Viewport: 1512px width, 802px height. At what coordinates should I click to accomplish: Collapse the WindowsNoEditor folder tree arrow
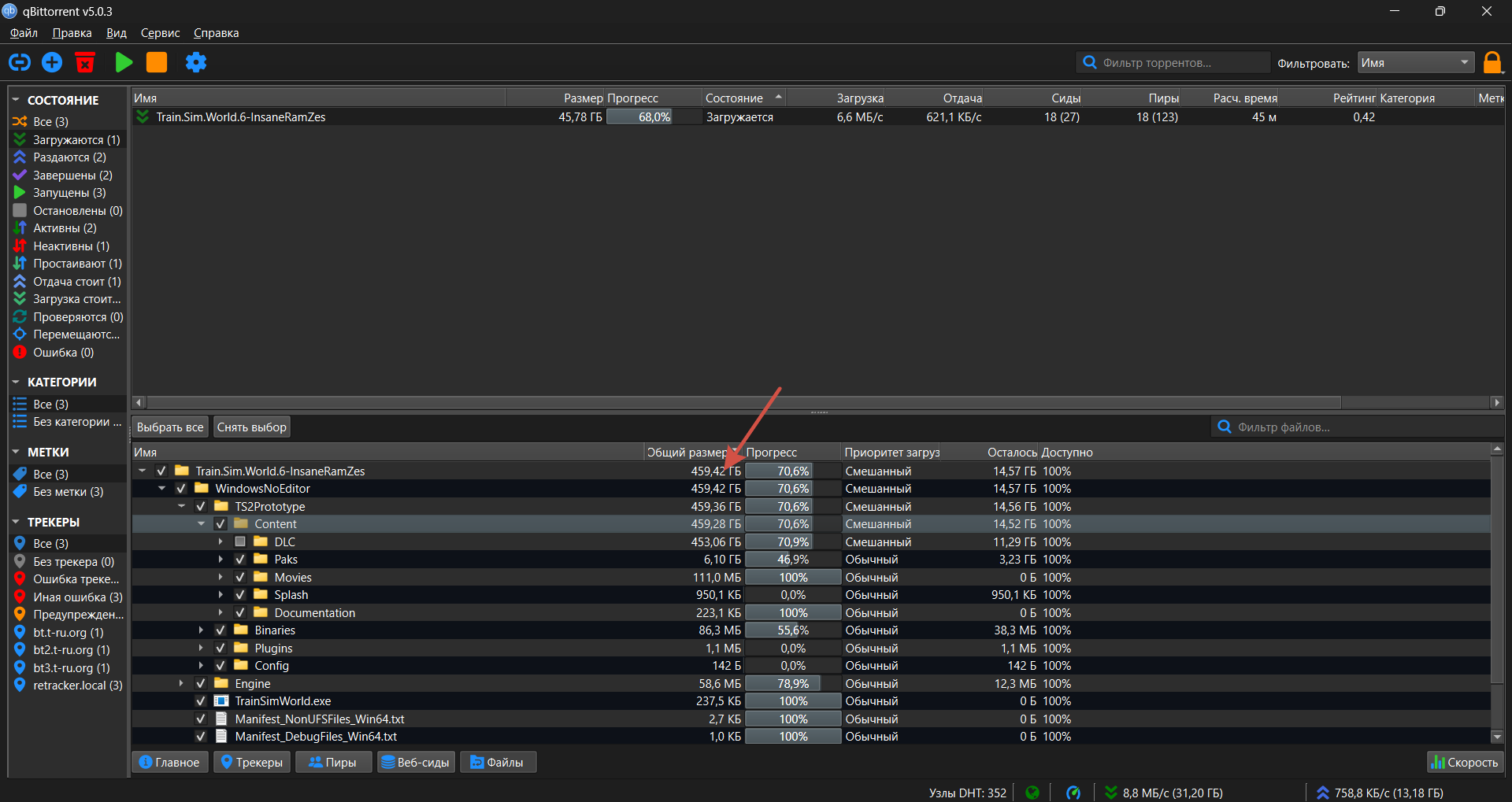[x=161, y=489]
